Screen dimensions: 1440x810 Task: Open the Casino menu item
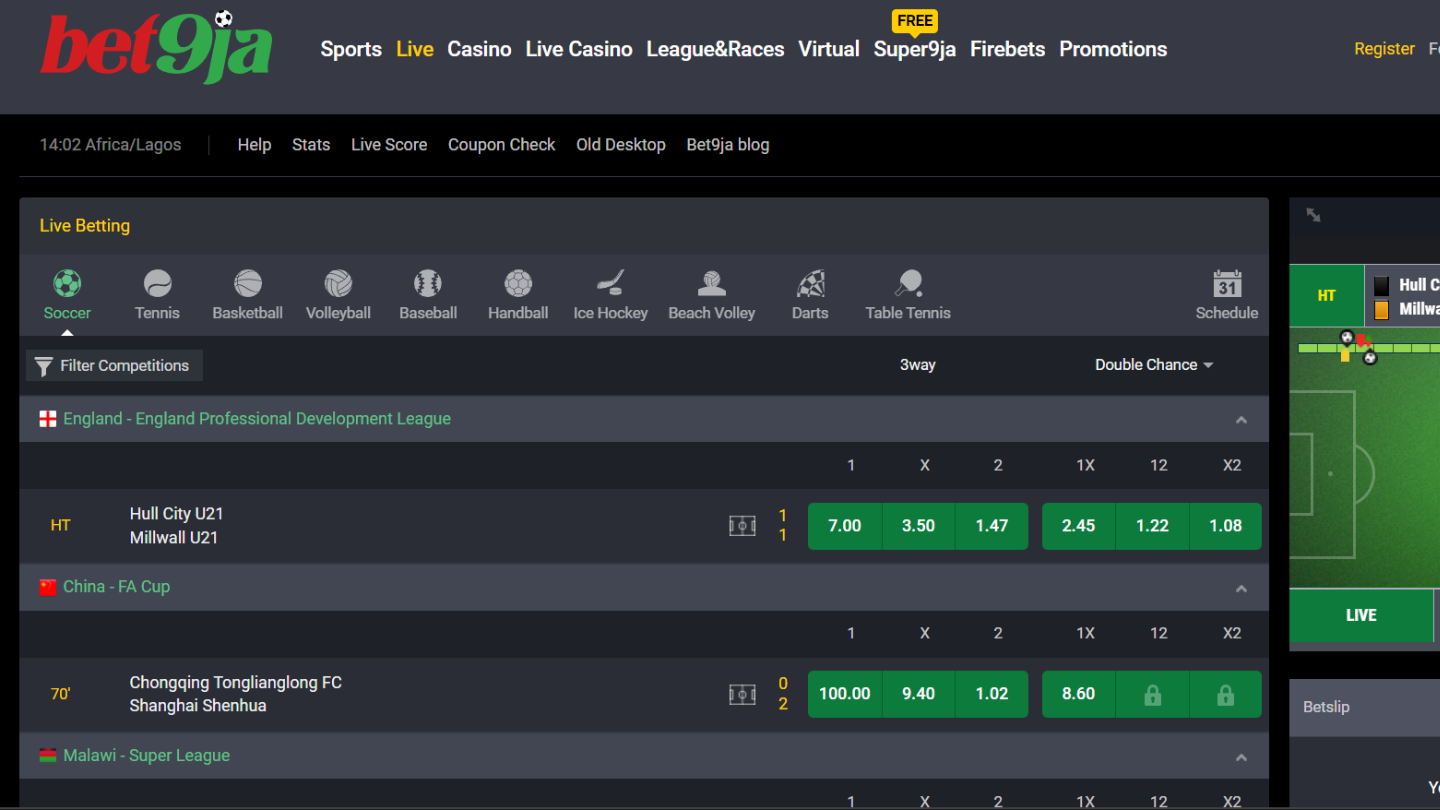[x=479, y=49]
